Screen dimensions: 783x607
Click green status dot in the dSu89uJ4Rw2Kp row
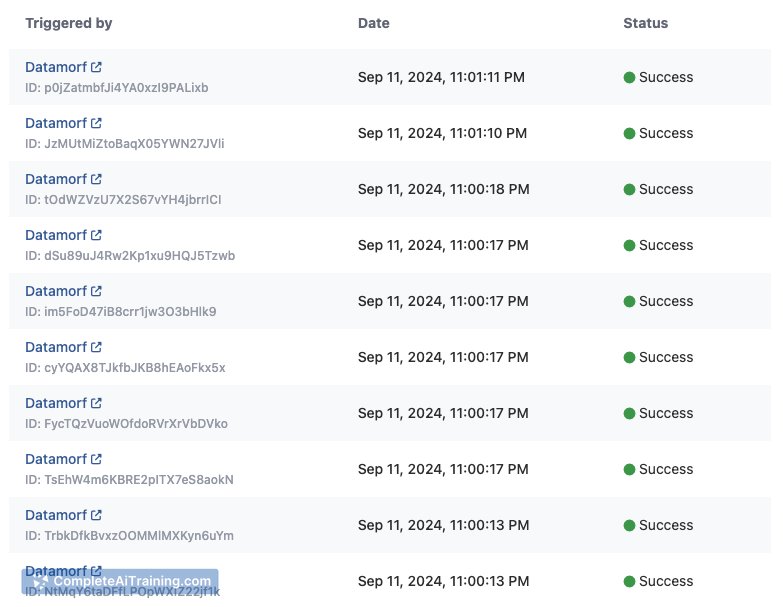coord(629,245)
